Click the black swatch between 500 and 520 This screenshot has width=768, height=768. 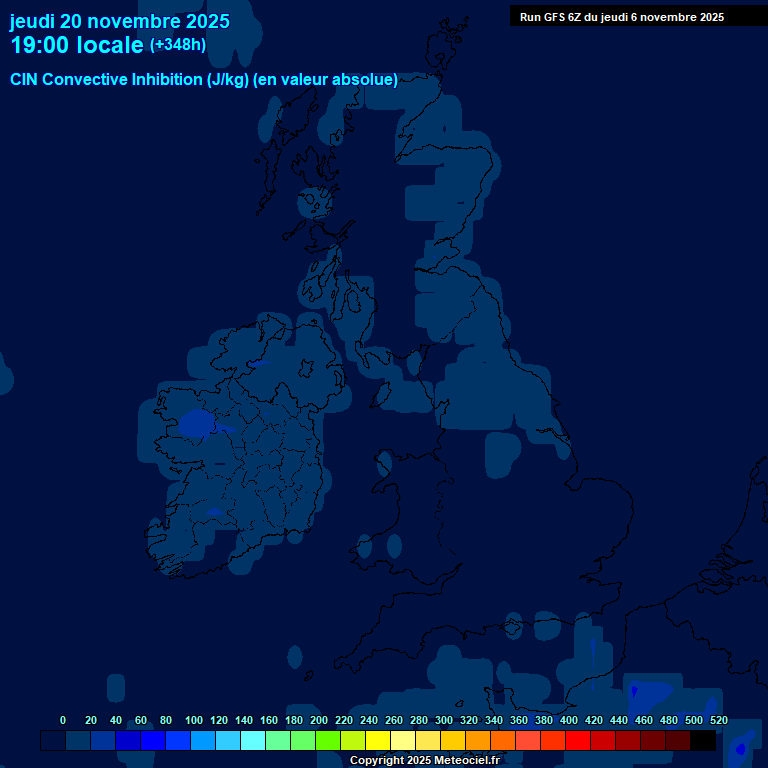(x=703, y=740)
